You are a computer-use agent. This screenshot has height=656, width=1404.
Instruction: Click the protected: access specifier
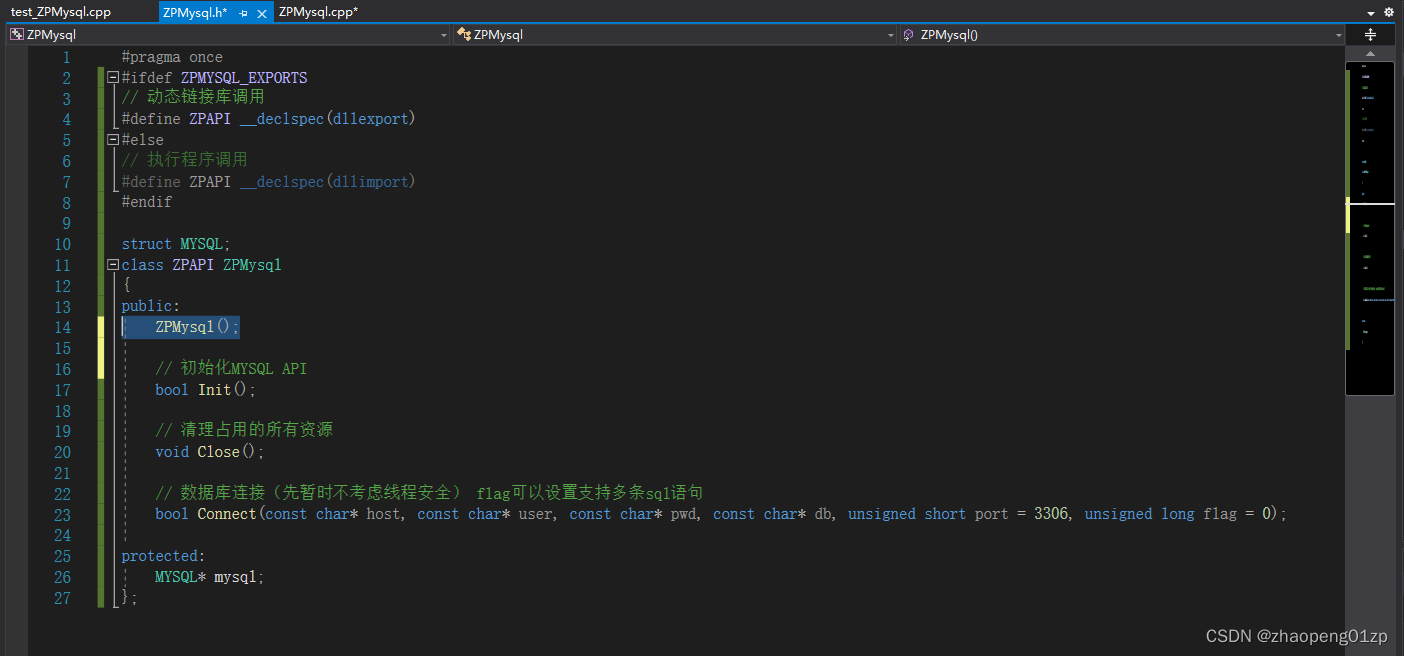[163, 556]
